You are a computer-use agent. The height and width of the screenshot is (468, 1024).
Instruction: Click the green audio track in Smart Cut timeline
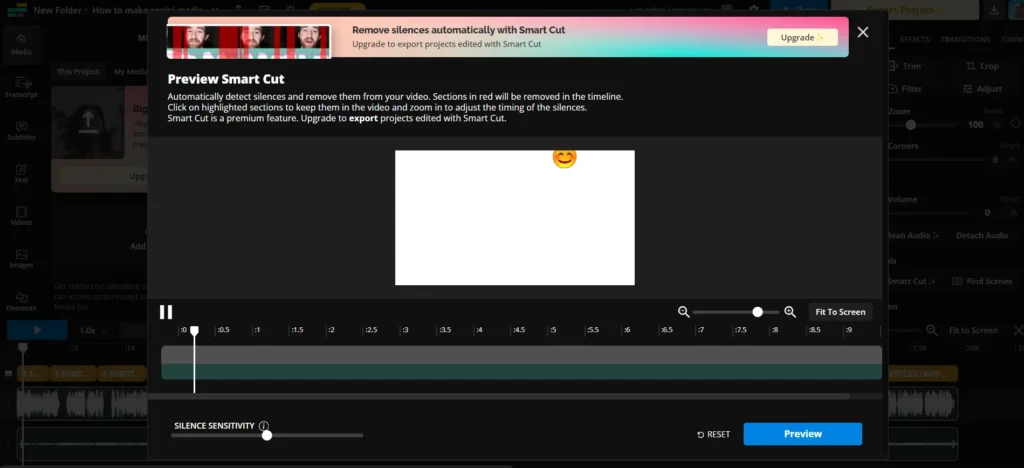[521, 371]
